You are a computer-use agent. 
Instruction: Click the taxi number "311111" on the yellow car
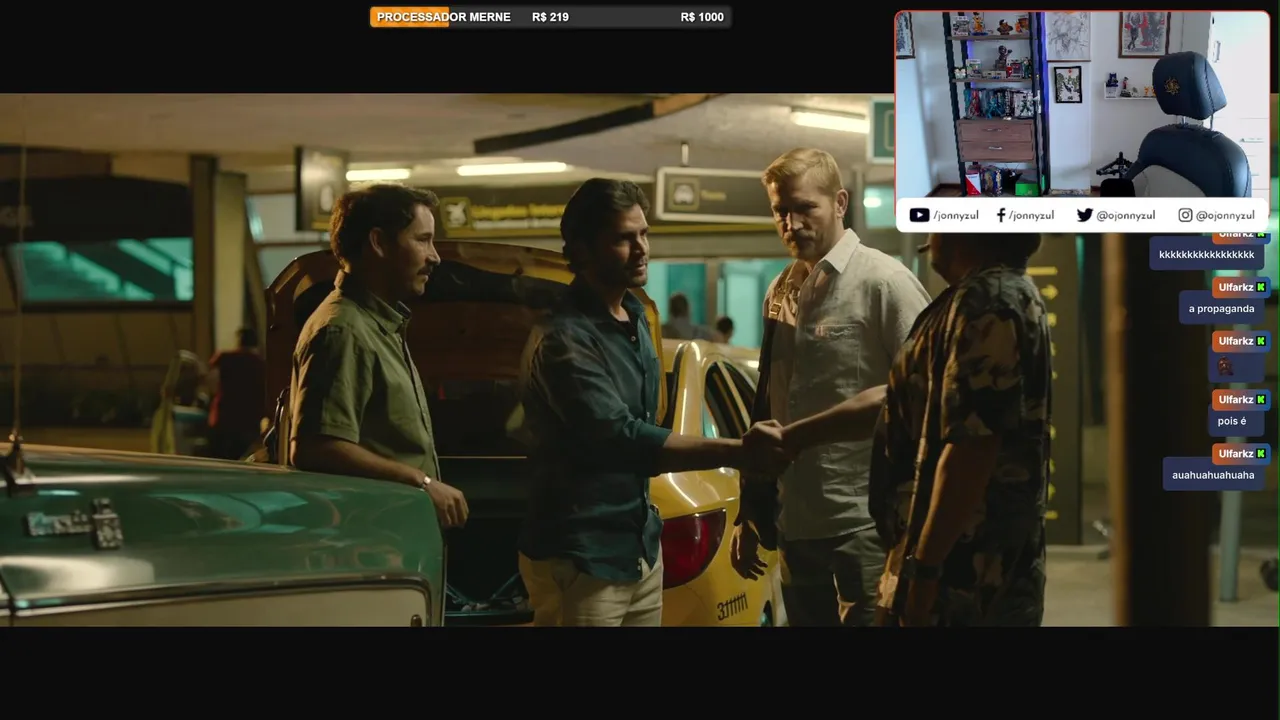point(732,606)
